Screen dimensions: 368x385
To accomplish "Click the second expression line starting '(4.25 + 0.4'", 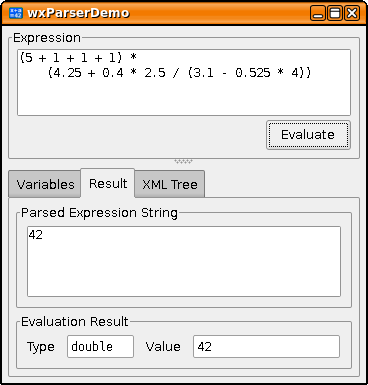I will (x=179, y=73).
